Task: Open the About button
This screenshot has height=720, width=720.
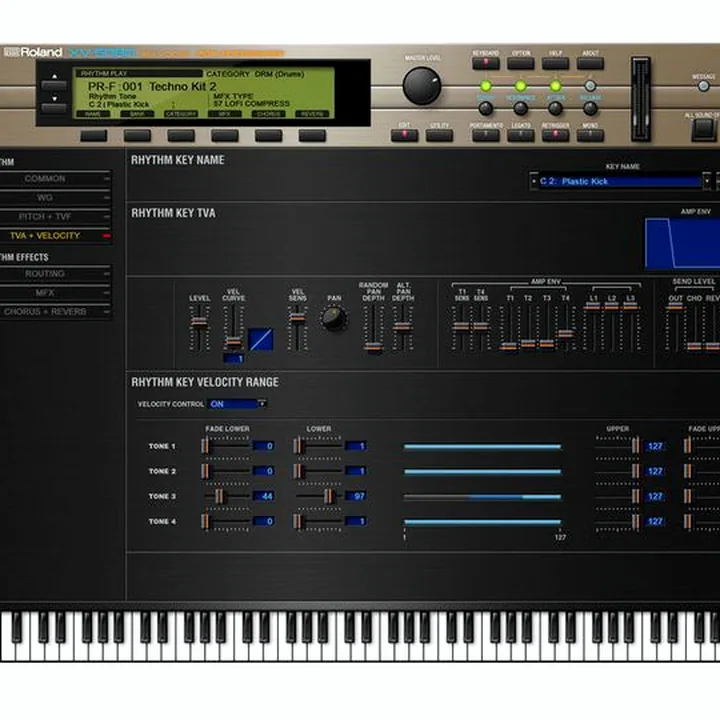Action: pyautogui.click(x=590, y=63)
